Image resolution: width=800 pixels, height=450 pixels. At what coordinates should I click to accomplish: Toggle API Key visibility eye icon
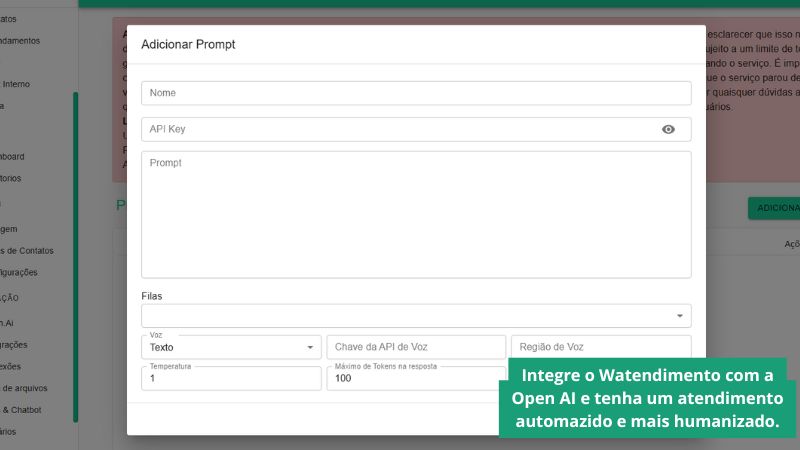[668, 130]
